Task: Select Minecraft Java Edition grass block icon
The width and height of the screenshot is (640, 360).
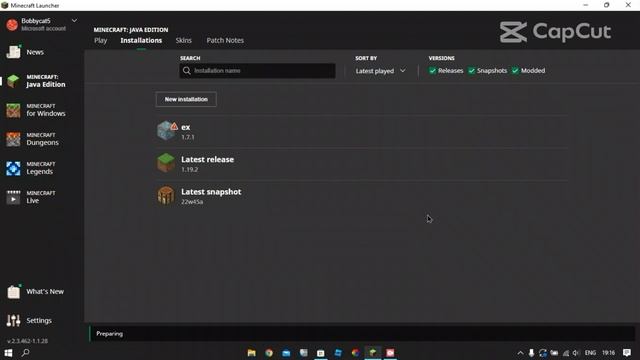Action: 13,81
